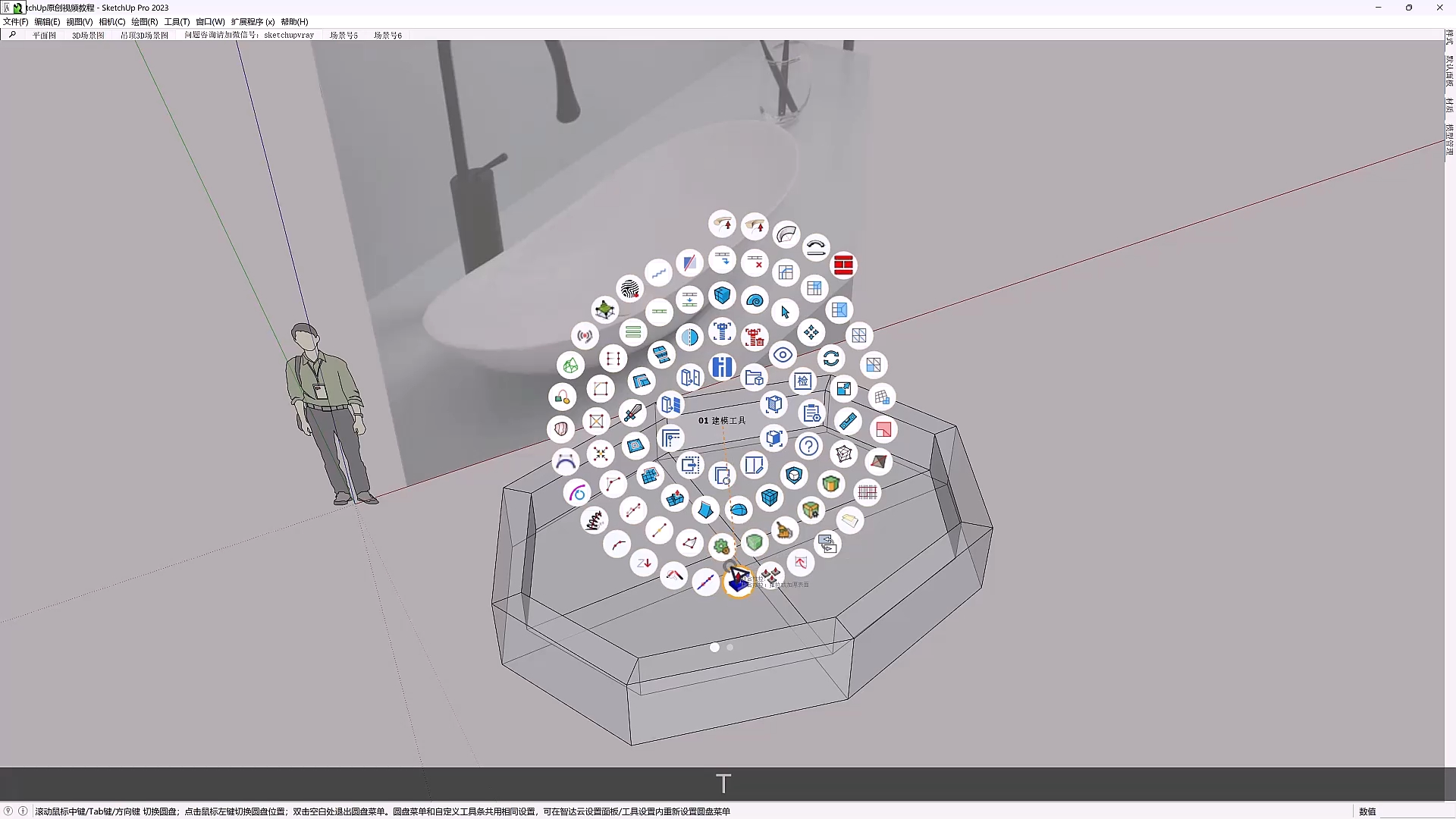
Task: Open the folder with cube icon
Action: pos(755,377)
